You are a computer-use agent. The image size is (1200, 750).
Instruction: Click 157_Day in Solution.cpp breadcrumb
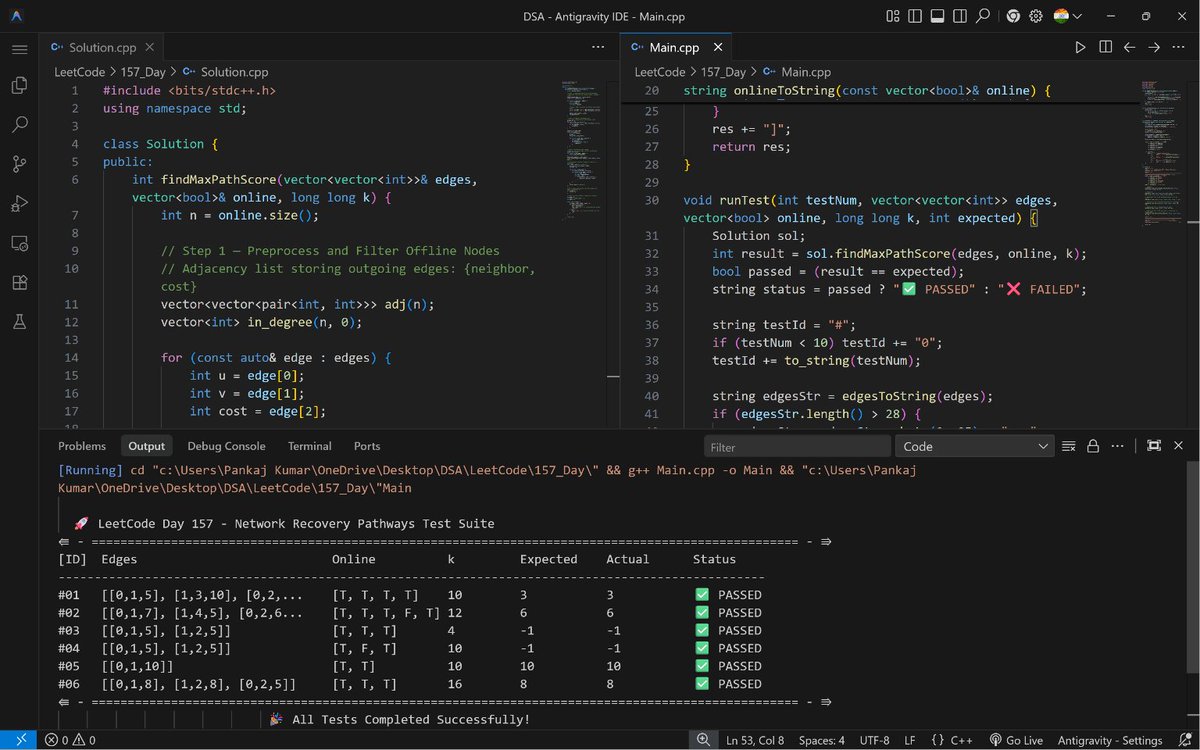pos(143,72)
